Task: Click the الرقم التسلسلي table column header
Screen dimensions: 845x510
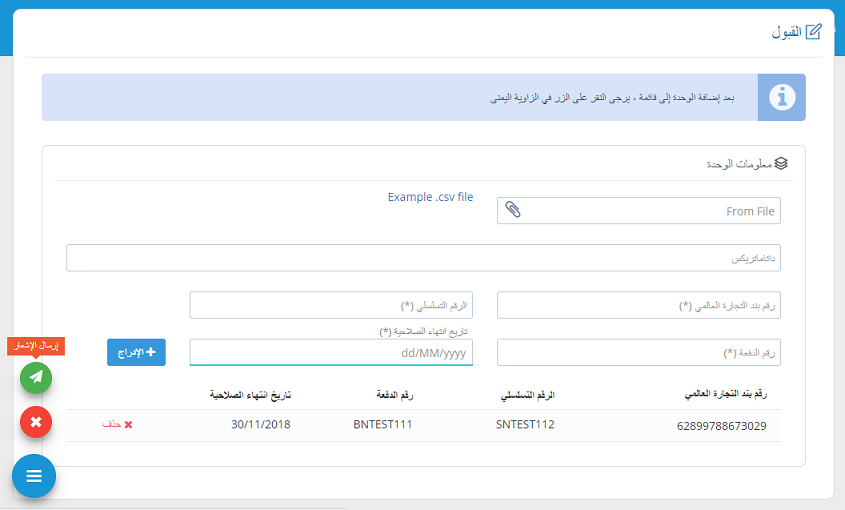Action: [x=525, y=395]
